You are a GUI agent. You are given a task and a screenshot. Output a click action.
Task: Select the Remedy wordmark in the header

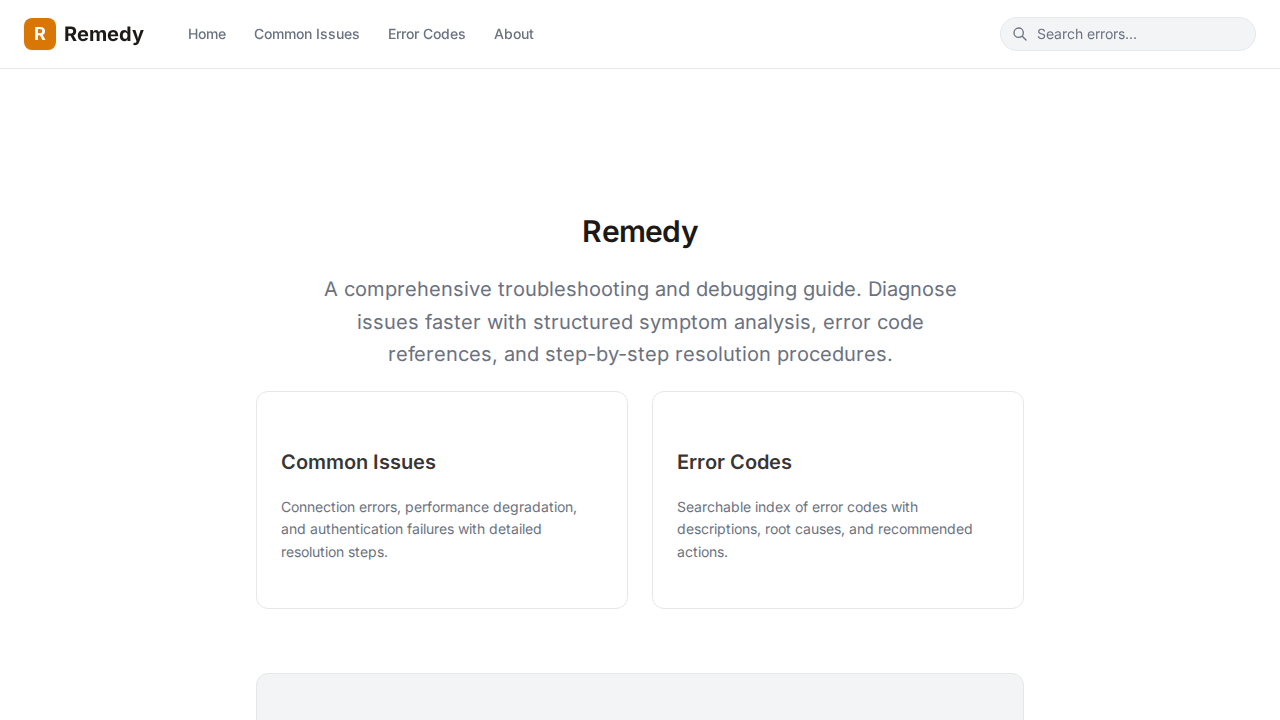(104, 34)
